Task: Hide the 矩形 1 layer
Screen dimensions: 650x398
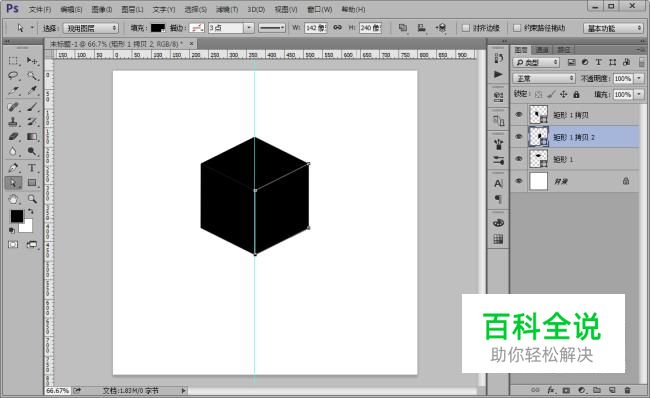Action: (x=519, y=159)
